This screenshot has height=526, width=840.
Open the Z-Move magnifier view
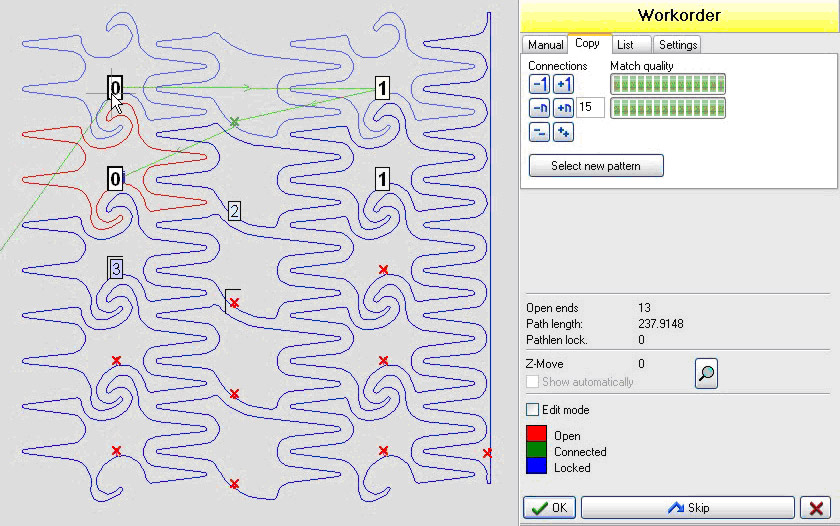pyautogui.click(x=706, y=375)
